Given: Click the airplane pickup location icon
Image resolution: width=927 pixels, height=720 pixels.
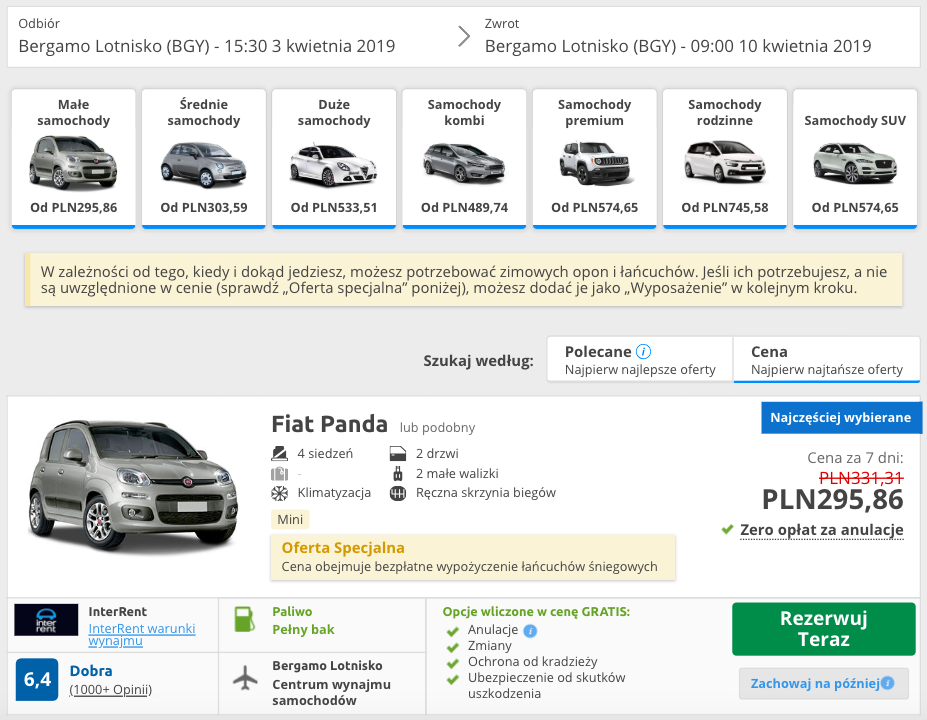Looking at the screenshot, I should 245,677.
